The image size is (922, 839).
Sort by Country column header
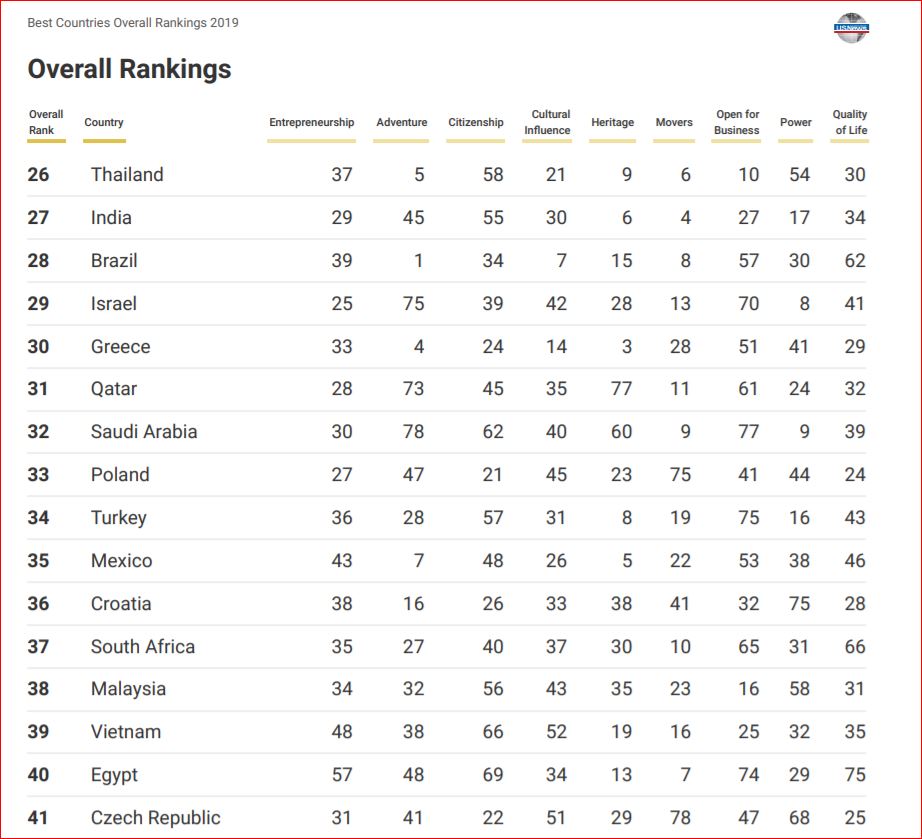coord(104,122)
